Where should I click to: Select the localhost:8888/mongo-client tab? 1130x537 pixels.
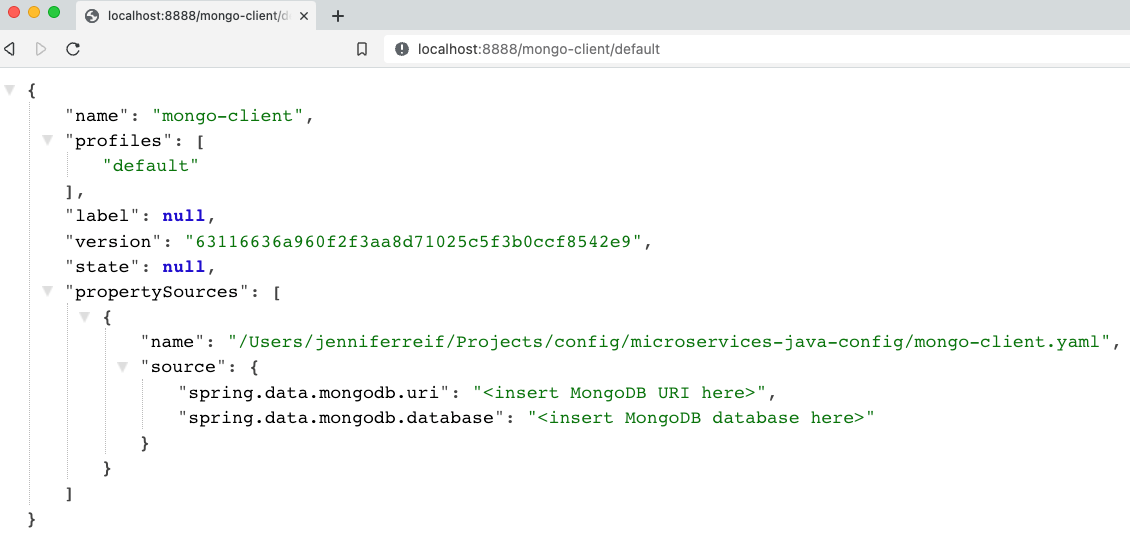[x=197, y=16]
